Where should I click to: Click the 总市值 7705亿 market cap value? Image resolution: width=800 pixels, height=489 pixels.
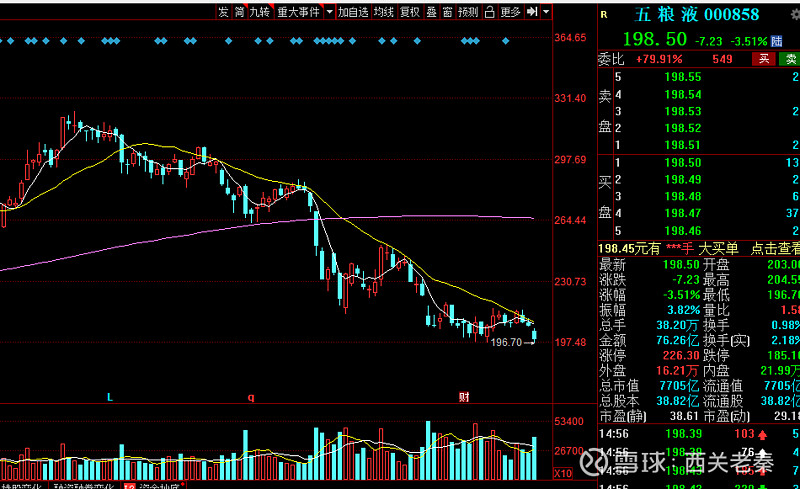click(679, 385)
